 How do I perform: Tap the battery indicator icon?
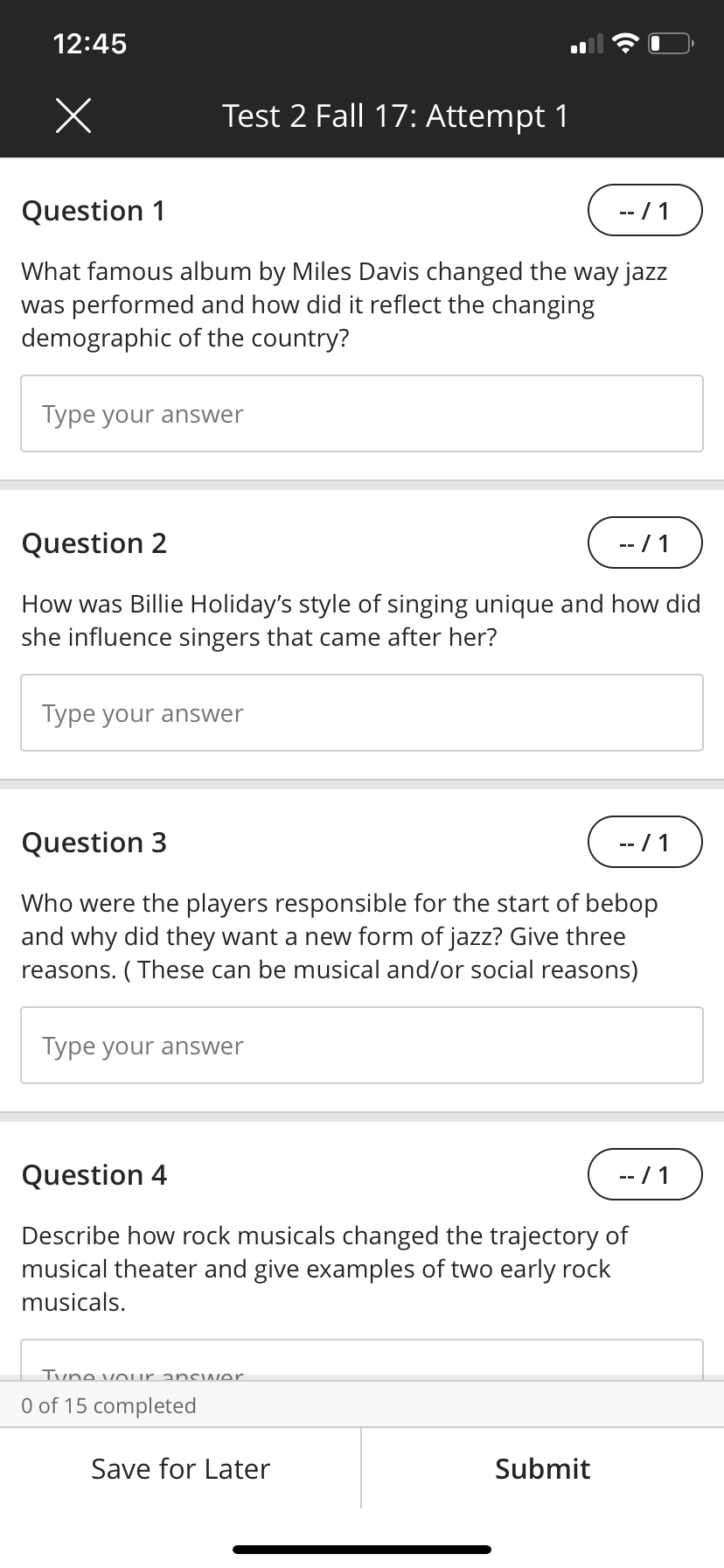(672, 43)
